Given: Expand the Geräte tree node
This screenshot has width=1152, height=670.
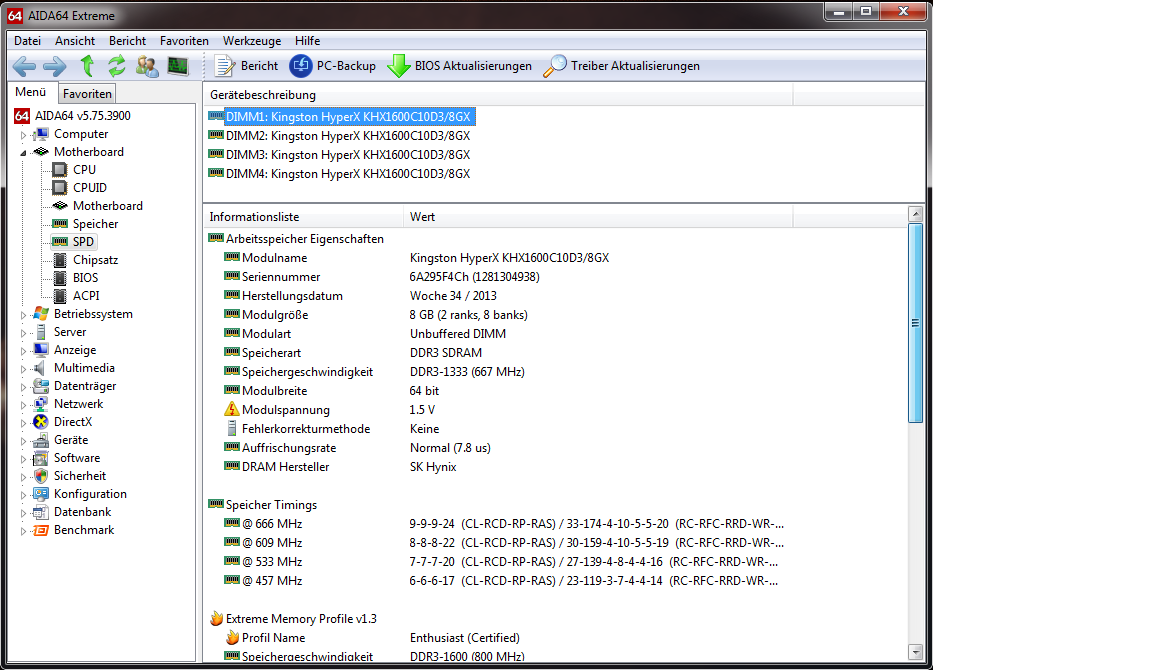Looking at the screenshot, I should pos(24,441).
